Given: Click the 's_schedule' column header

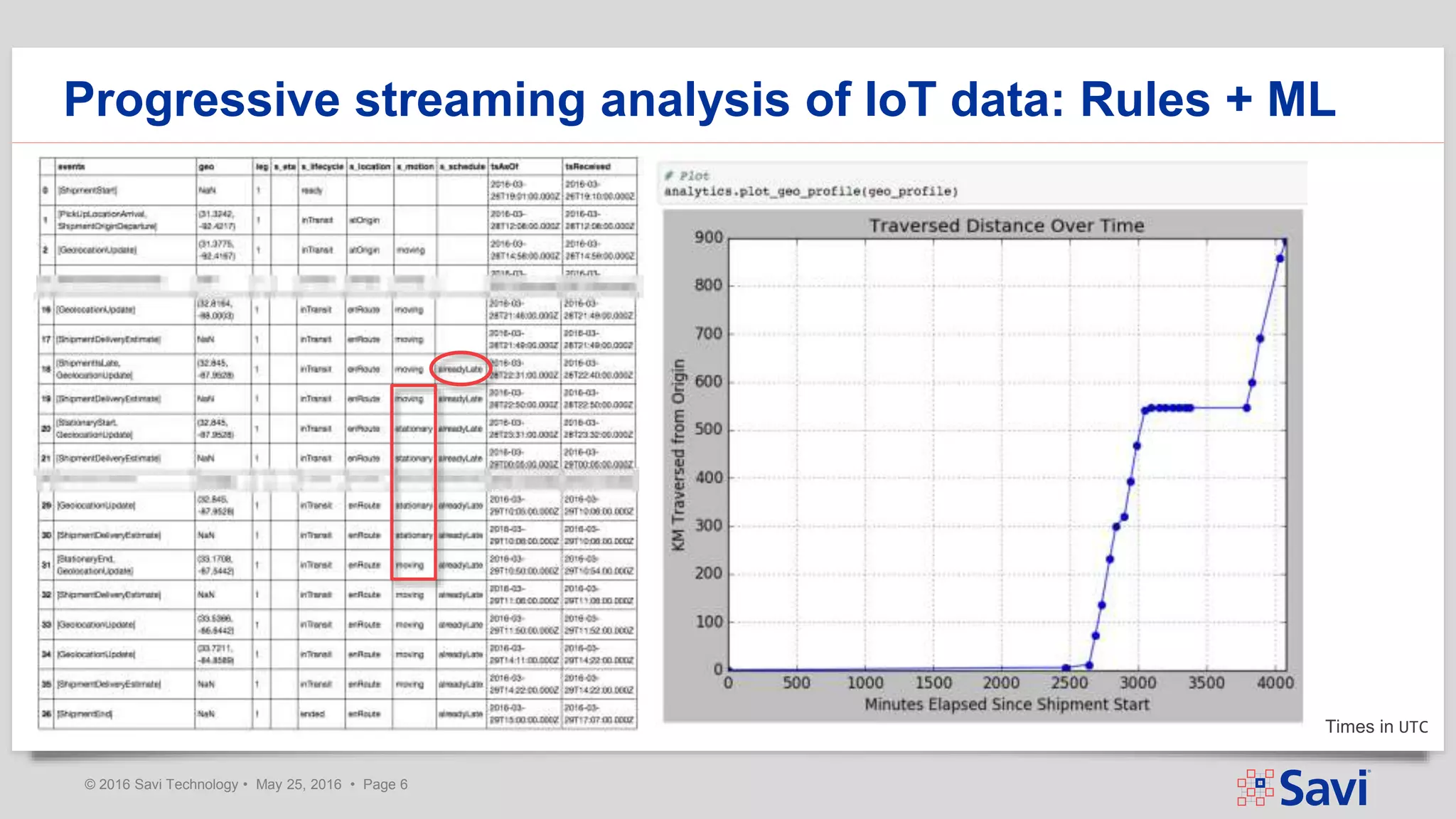Looking at the screenshot, I should point(462,166).
